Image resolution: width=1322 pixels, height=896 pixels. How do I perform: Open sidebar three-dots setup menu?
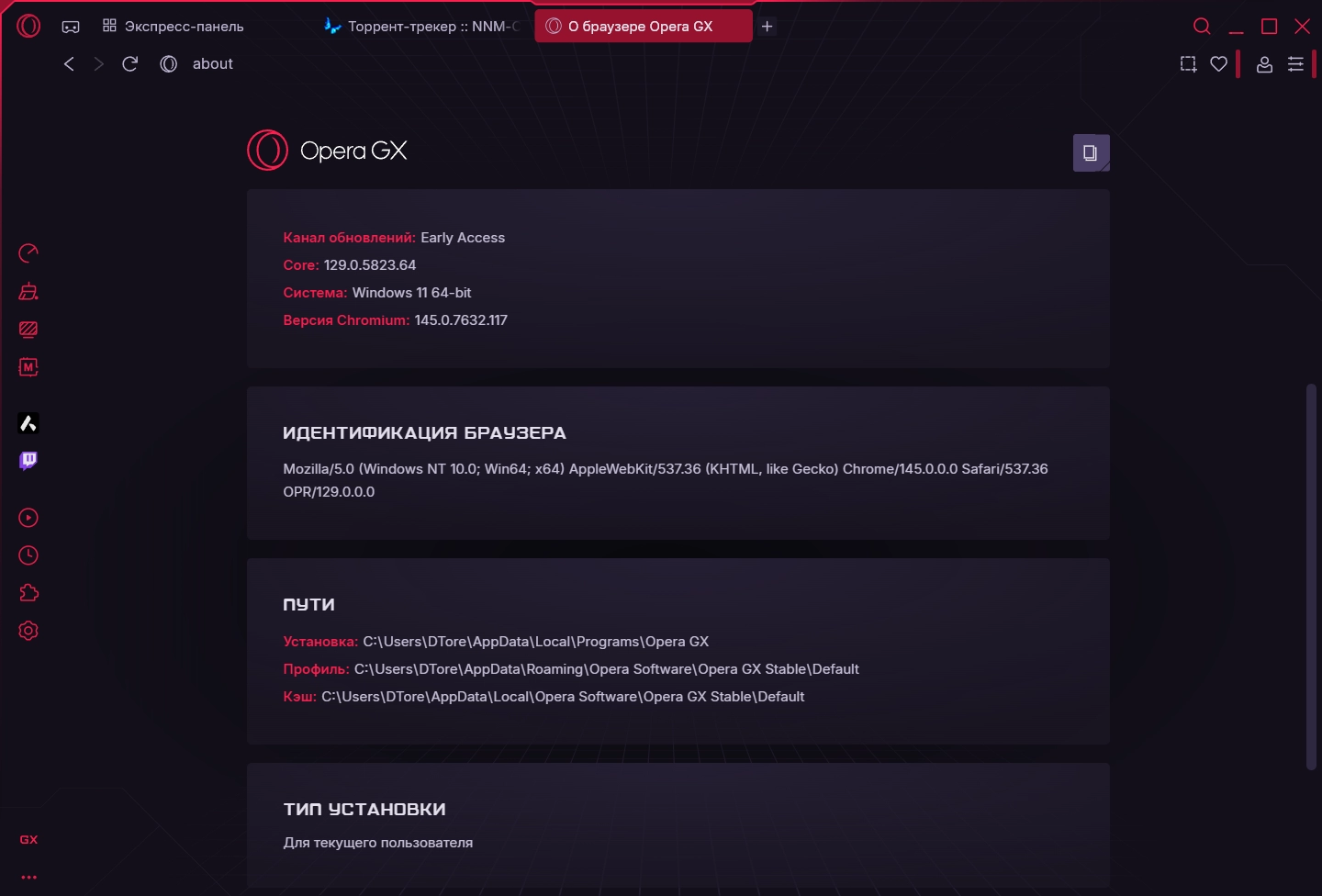tap(28, 878)
